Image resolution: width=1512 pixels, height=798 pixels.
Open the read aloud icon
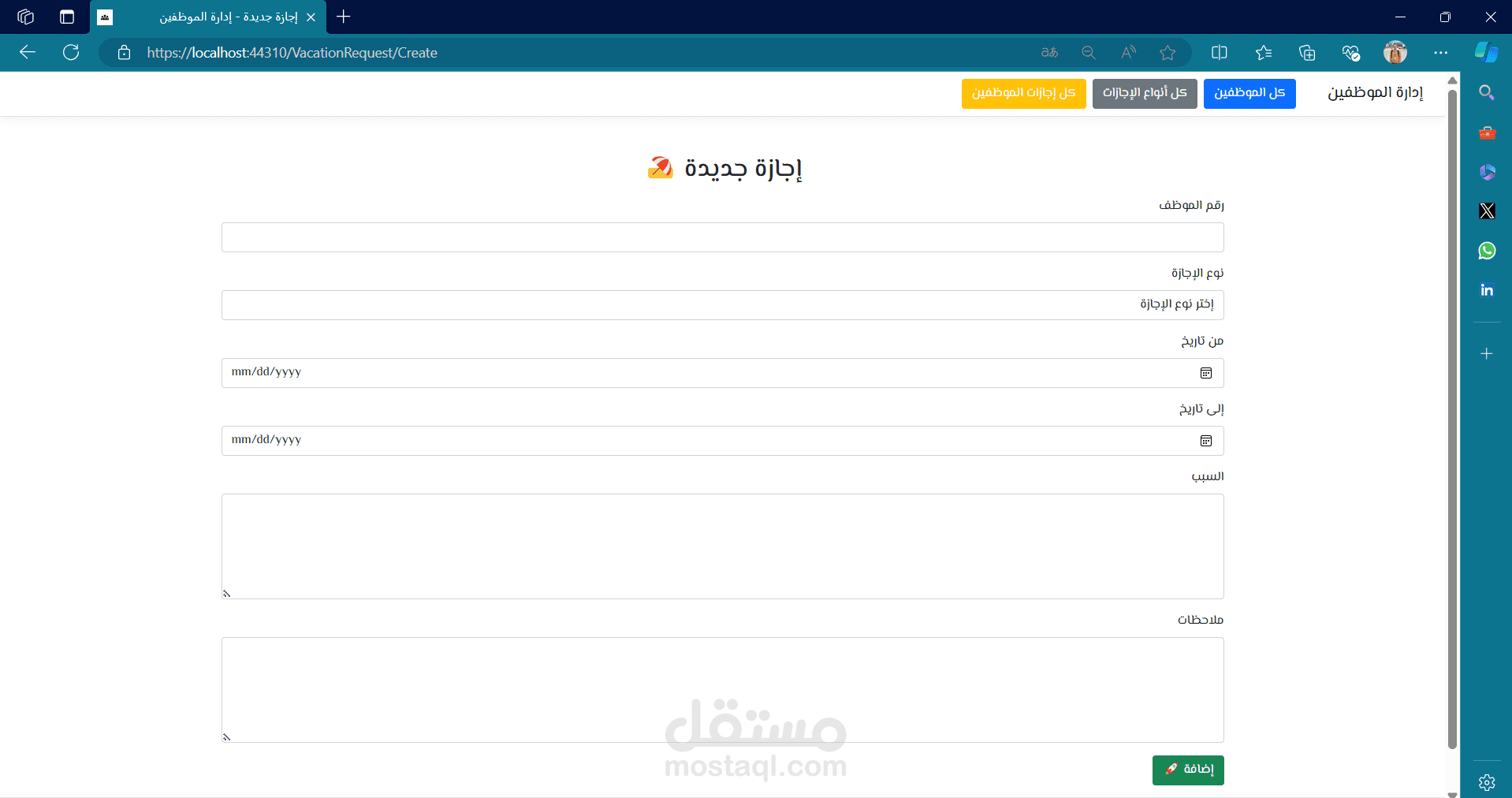1129,53
